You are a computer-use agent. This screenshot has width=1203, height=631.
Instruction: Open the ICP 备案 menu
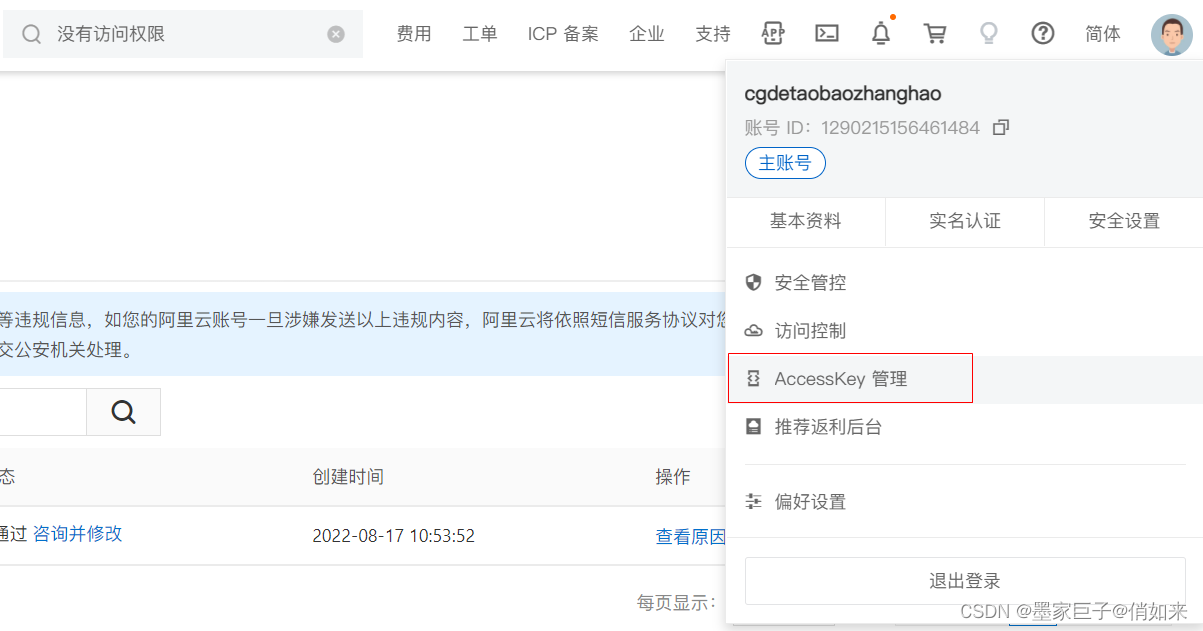(563, 34)
